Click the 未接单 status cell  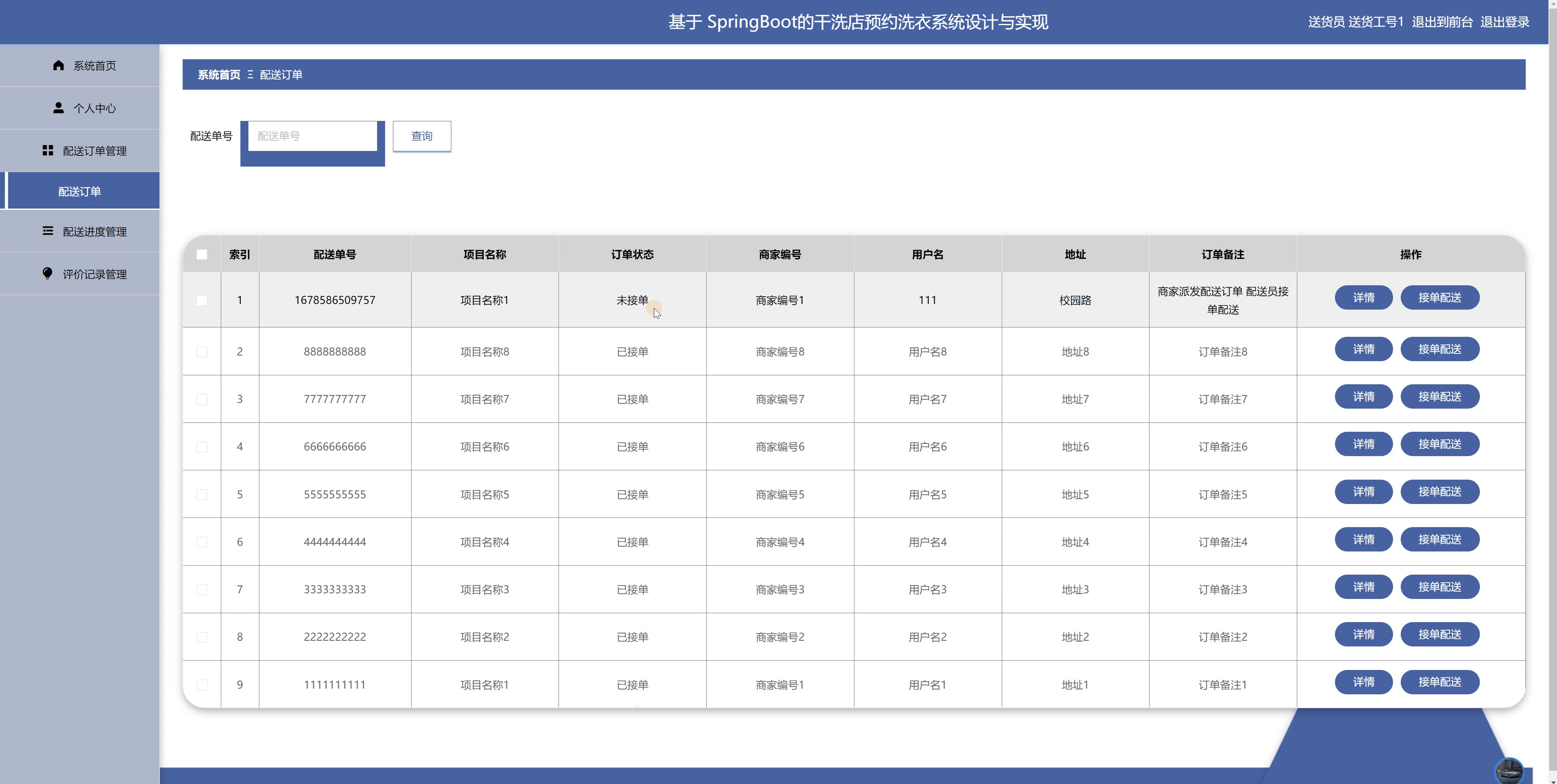(x=632, y=300)
